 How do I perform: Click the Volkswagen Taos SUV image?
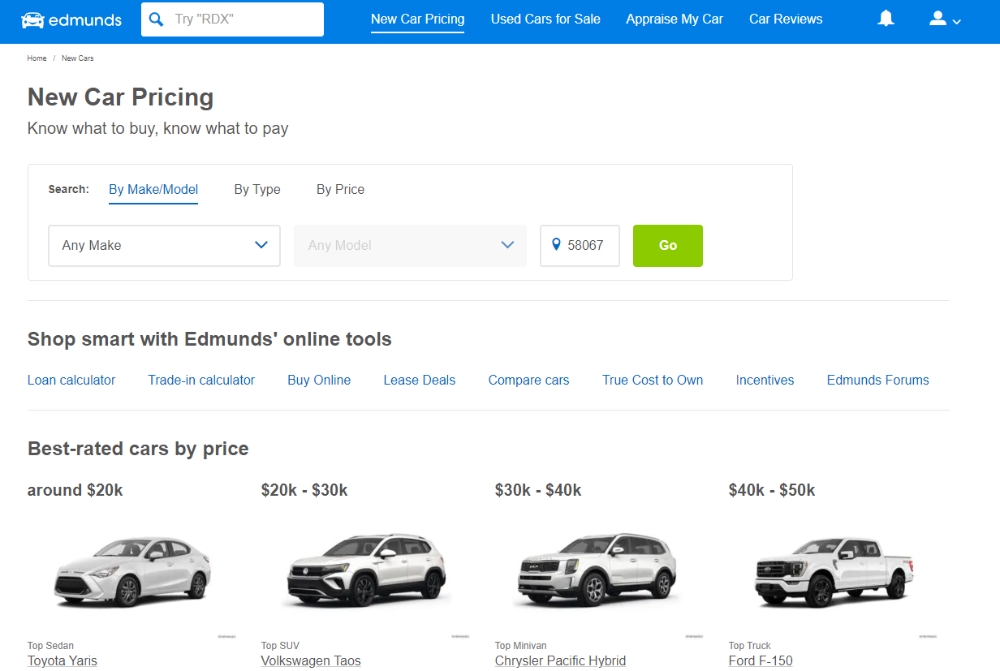(366, 570)
